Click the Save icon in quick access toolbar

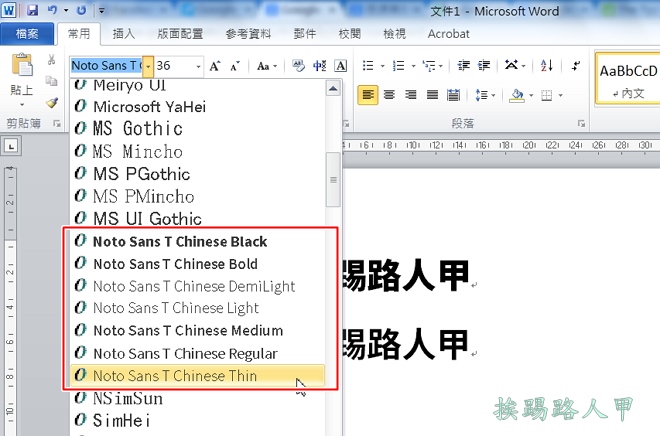[x=33, y=9]
